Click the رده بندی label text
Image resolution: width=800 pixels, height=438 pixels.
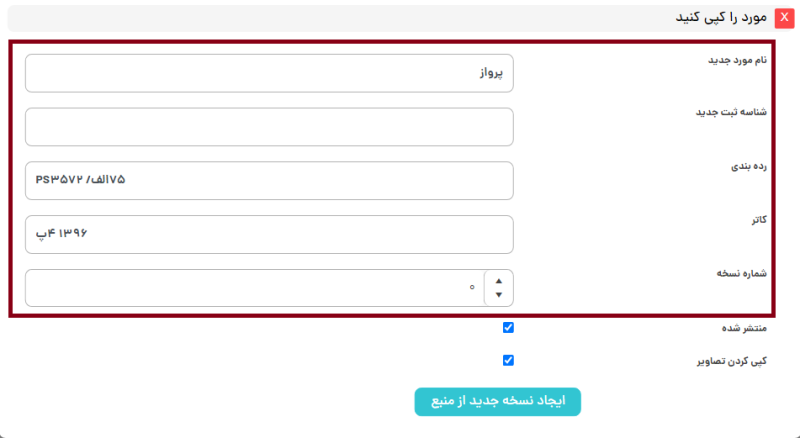747,166
